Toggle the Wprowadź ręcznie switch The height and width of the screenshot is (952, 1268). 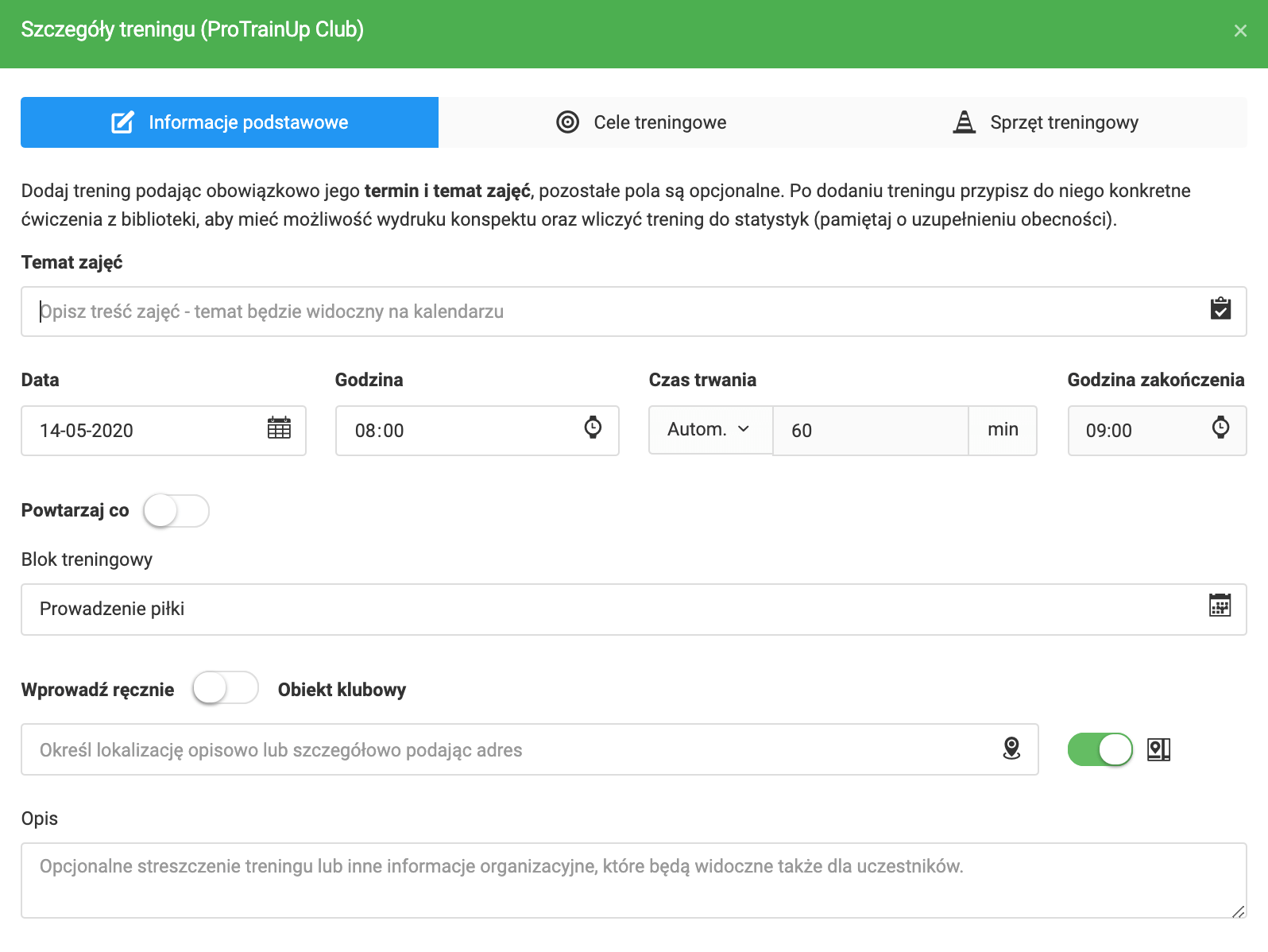[x=226, y=688]
